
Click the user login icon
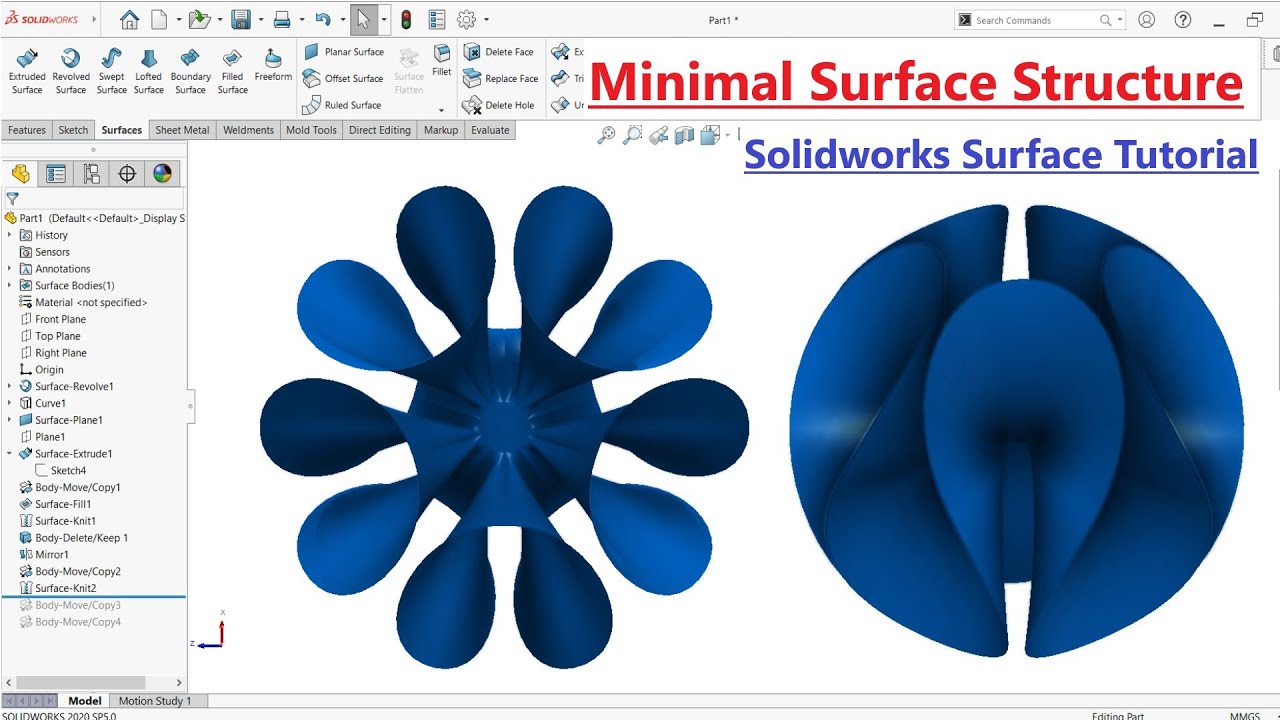click(x=1147, y=20)
